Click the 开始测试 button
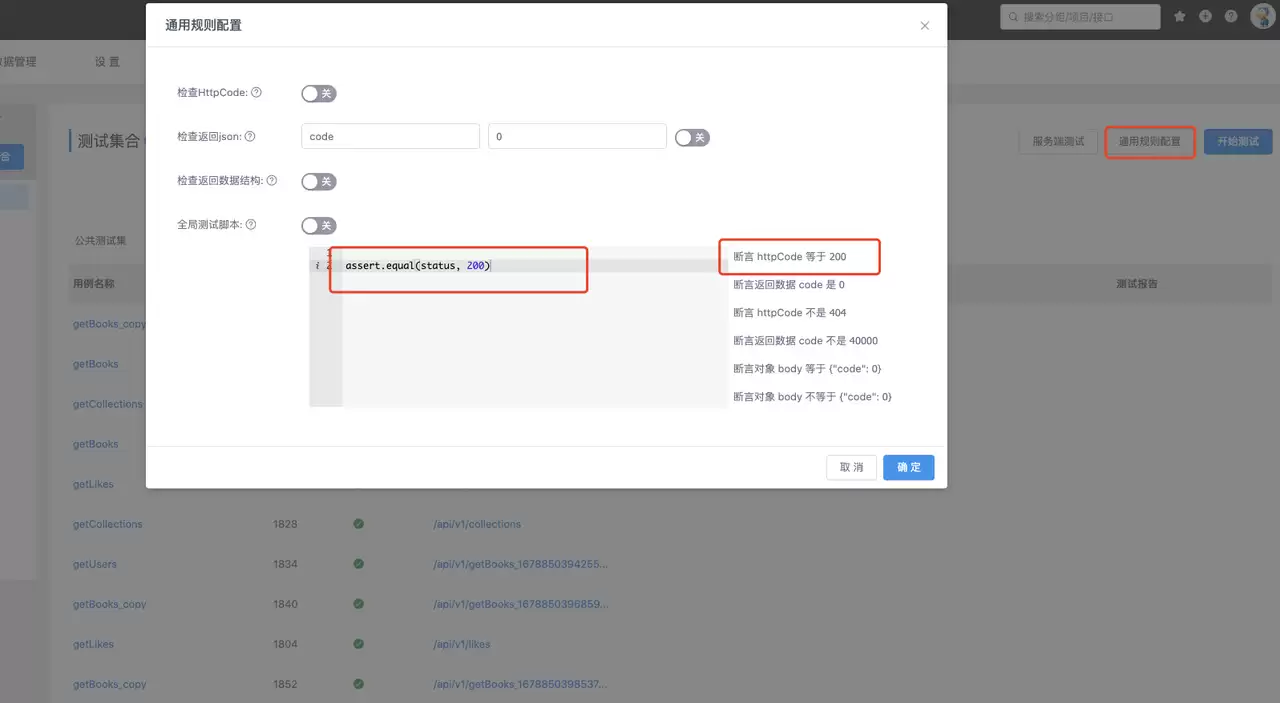 point(1238,141)
